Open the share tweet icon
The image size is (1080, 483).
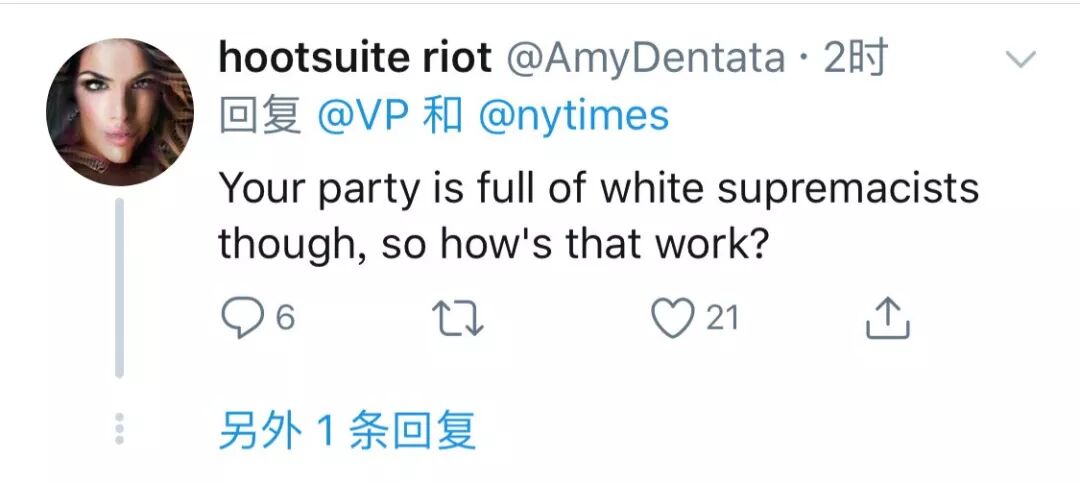click(x=887, y=318)
